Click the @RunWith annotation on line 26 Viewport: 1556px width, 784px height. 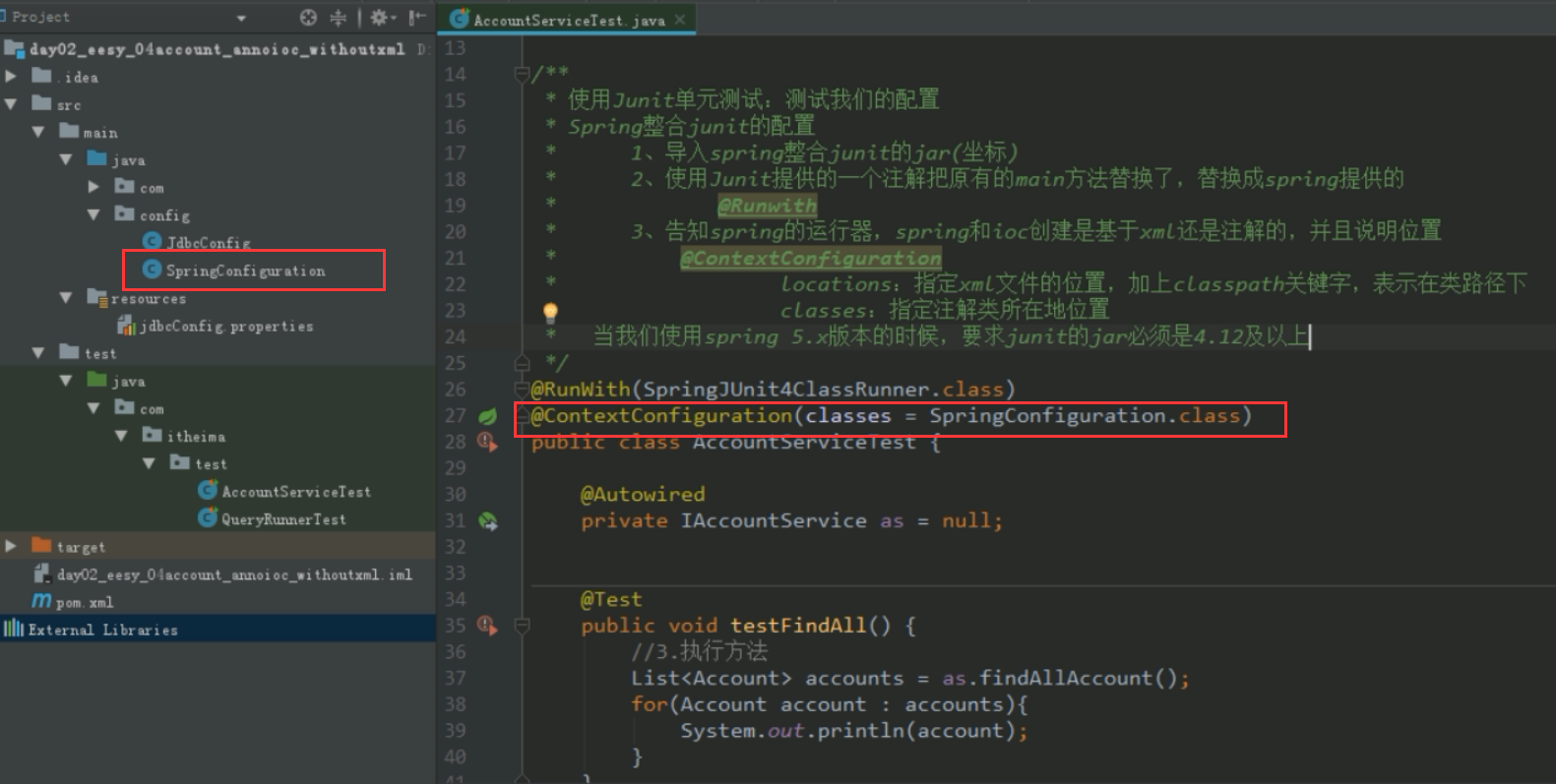point(583,390)
